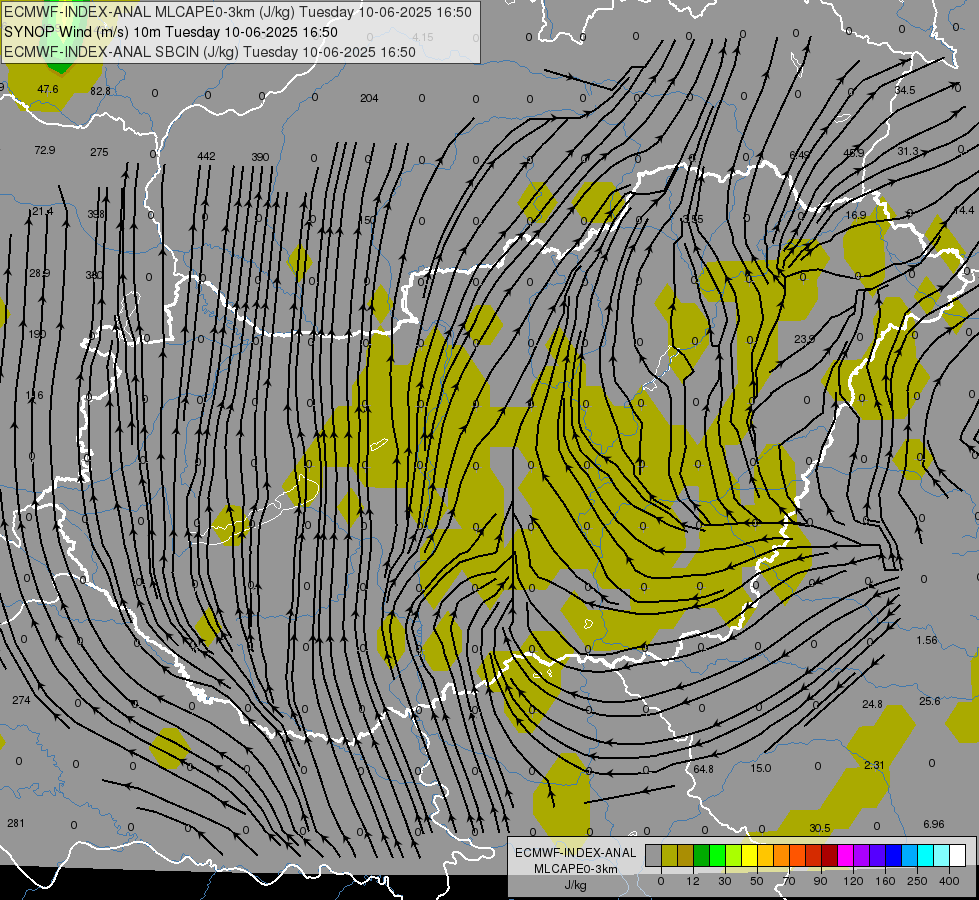Image resolution: width=979 pixels, height=900 pixels.
Task: Click the MLCAPE0-3km header line
Action: pyautogui.click(x=238, y=12)
